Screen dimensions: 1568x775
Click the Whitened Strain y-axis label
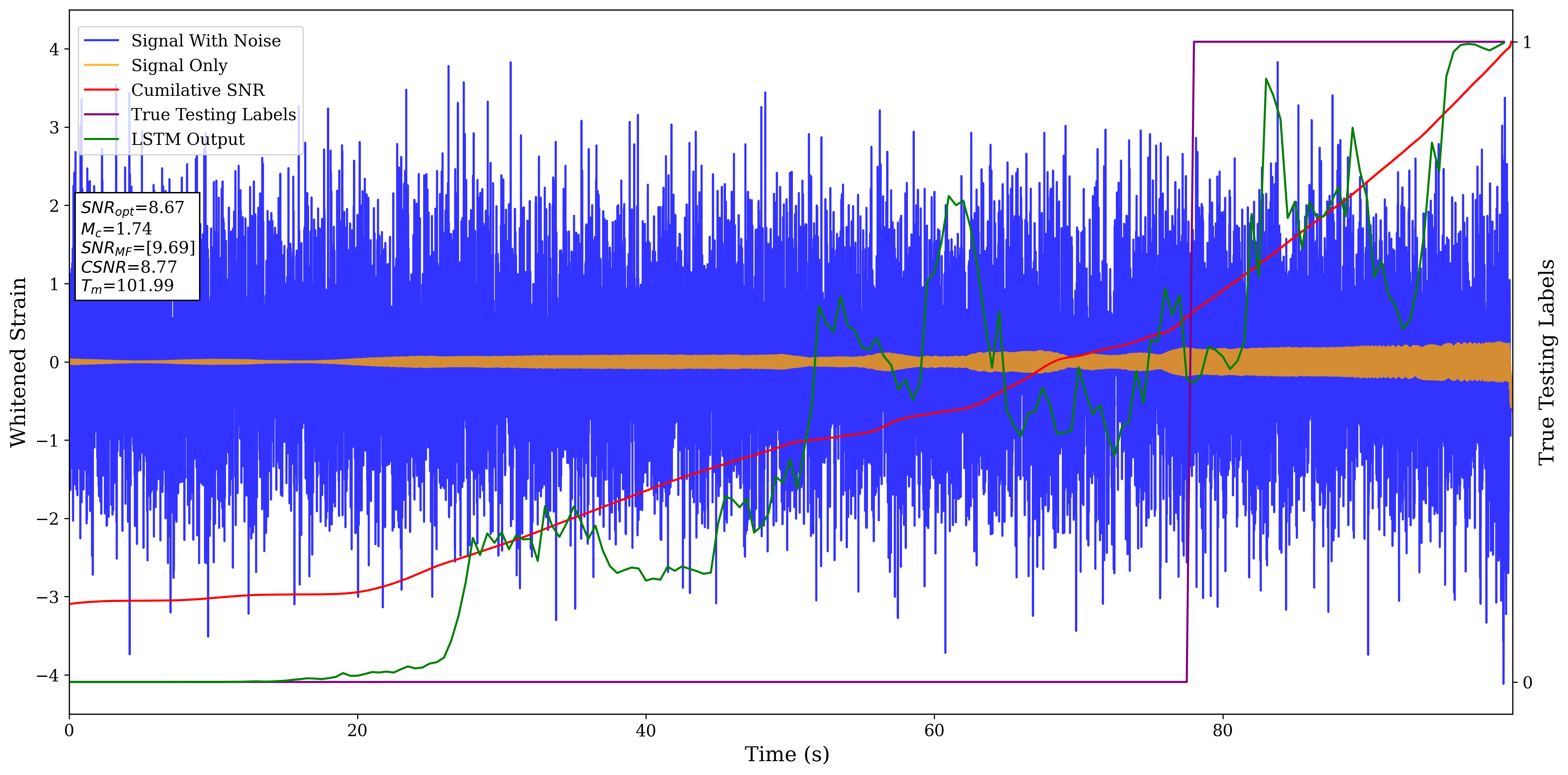pyautogui.click(x=18, y=362)
